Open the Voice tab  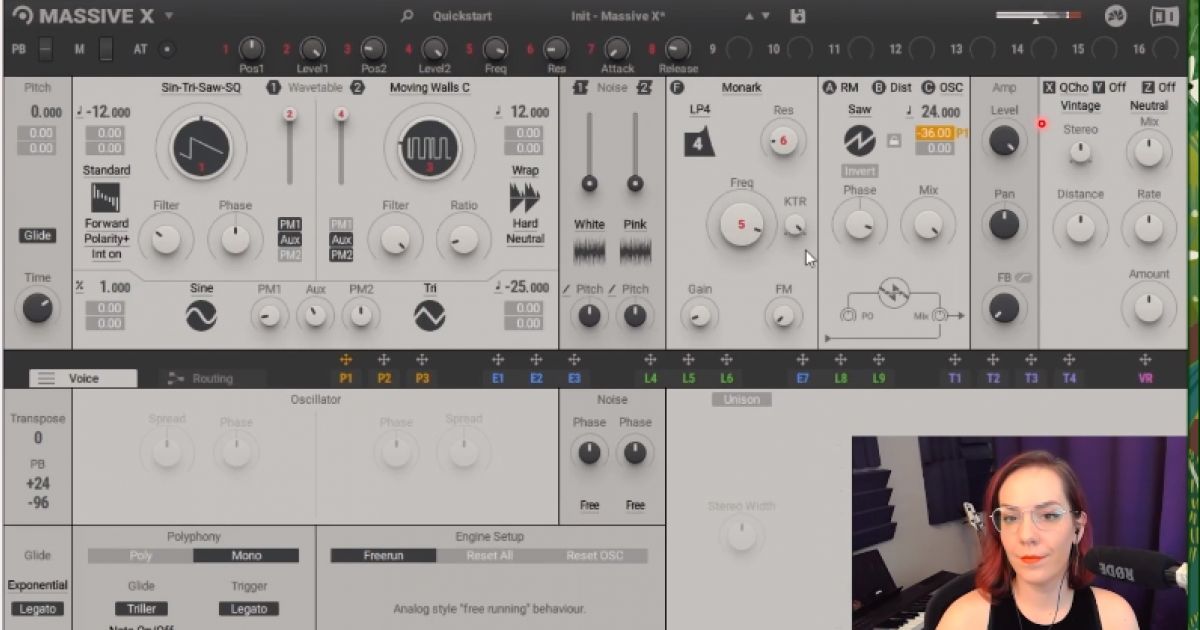(x=83, y=378)
